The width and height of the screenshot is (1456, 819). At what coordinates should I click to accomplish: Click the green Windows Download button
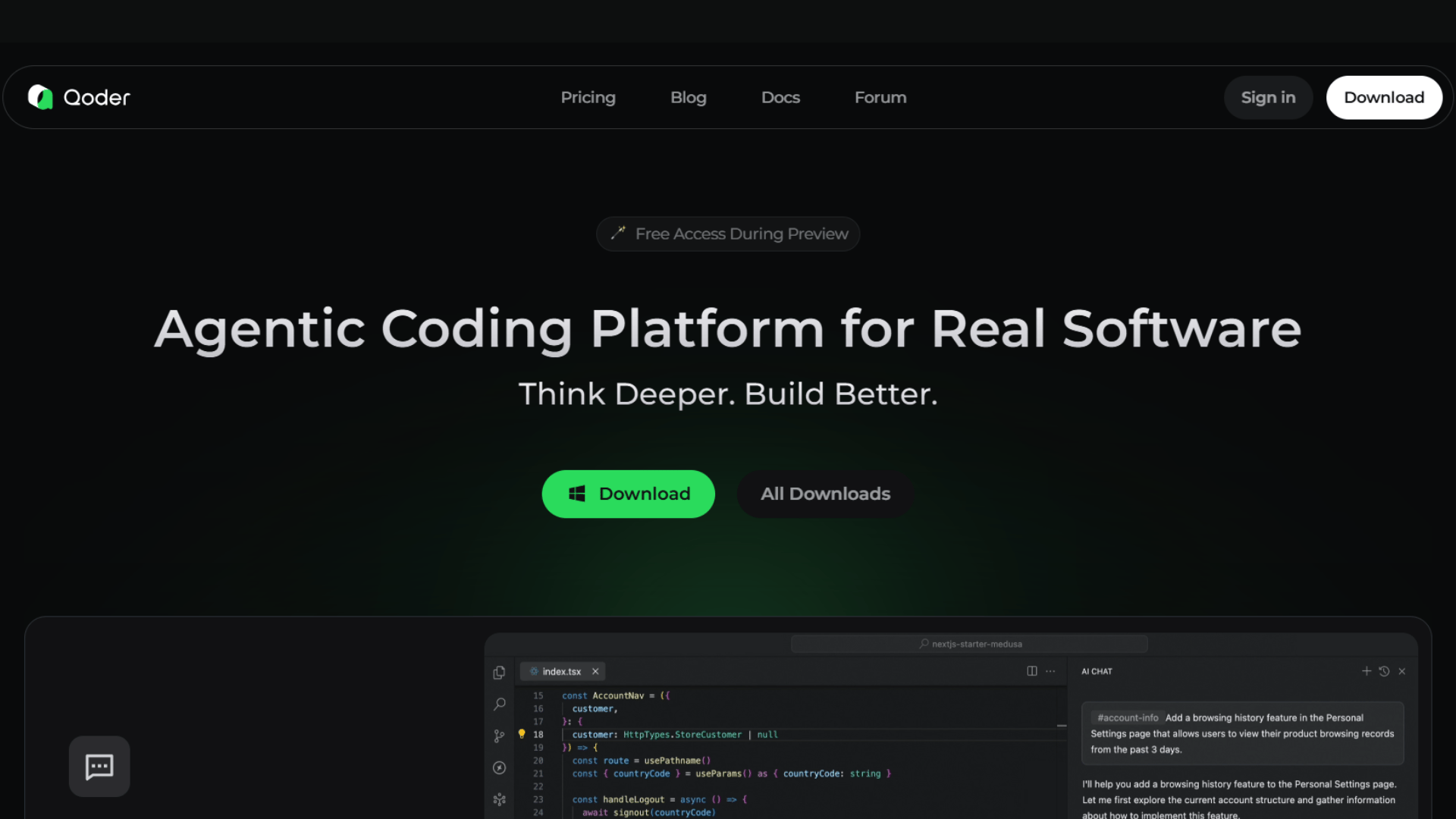tap(628, 494)
